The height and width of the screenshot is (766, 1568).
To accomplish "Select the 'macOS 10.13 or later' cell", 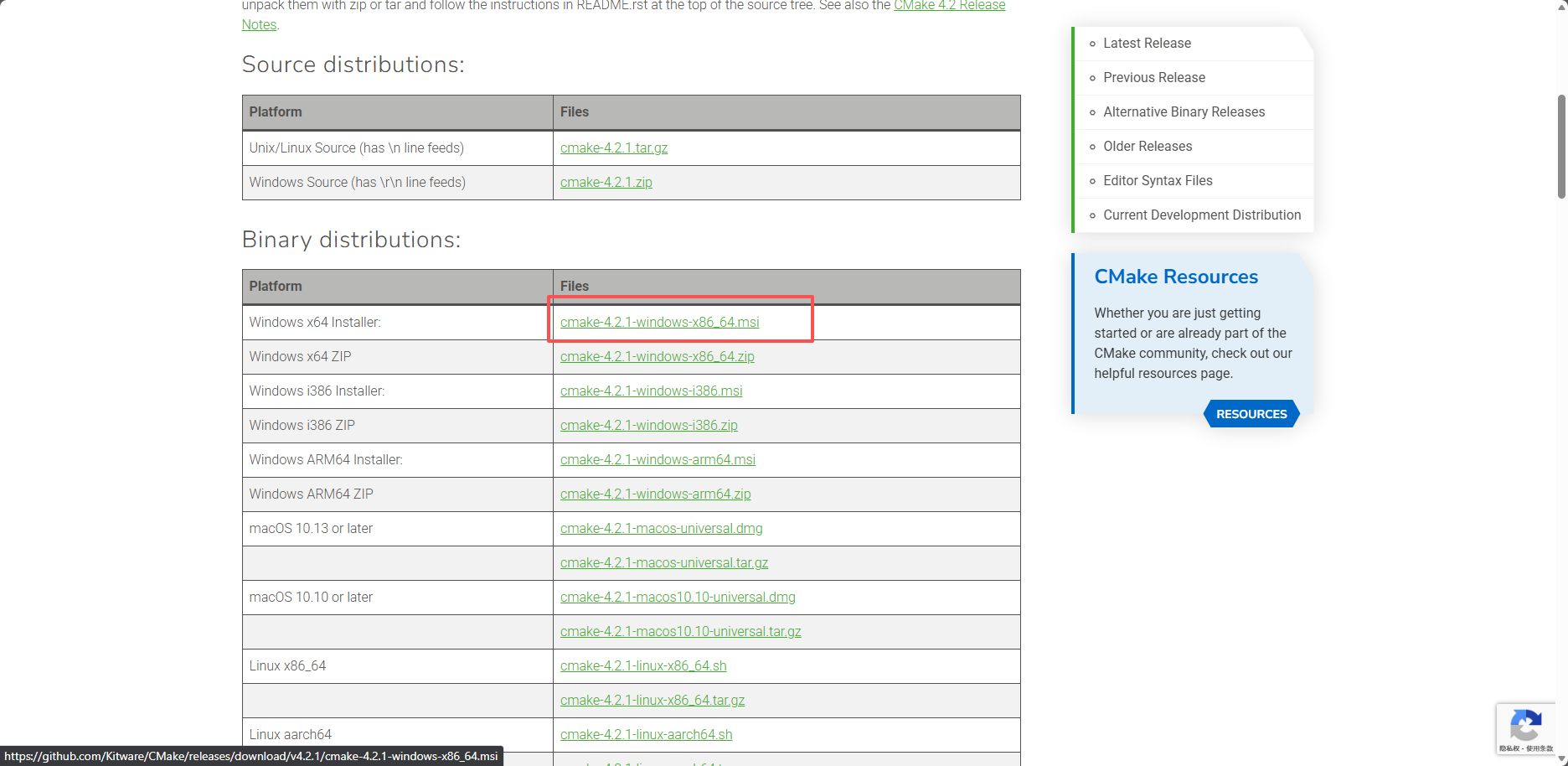I will coord(398,528).
